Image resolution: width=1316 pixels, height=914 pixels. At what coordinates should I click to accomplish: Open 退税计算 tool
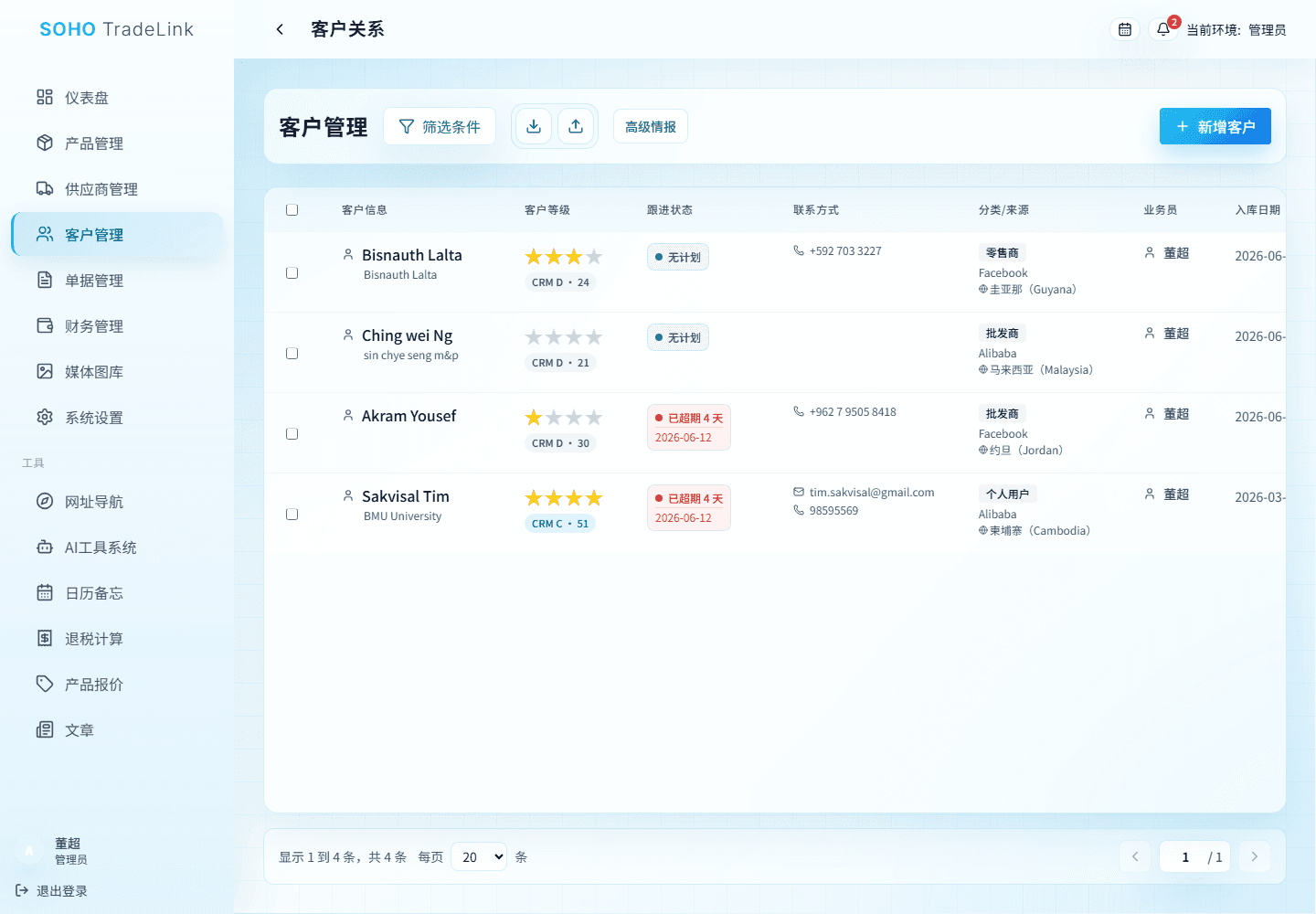coord(117,638)
